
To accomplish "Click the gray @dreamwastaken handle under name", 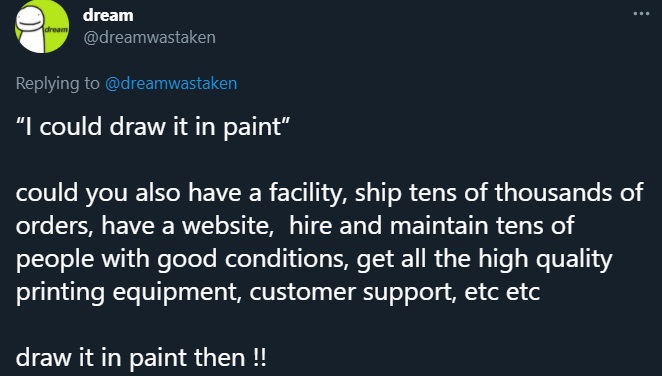I will pos(149,37).
